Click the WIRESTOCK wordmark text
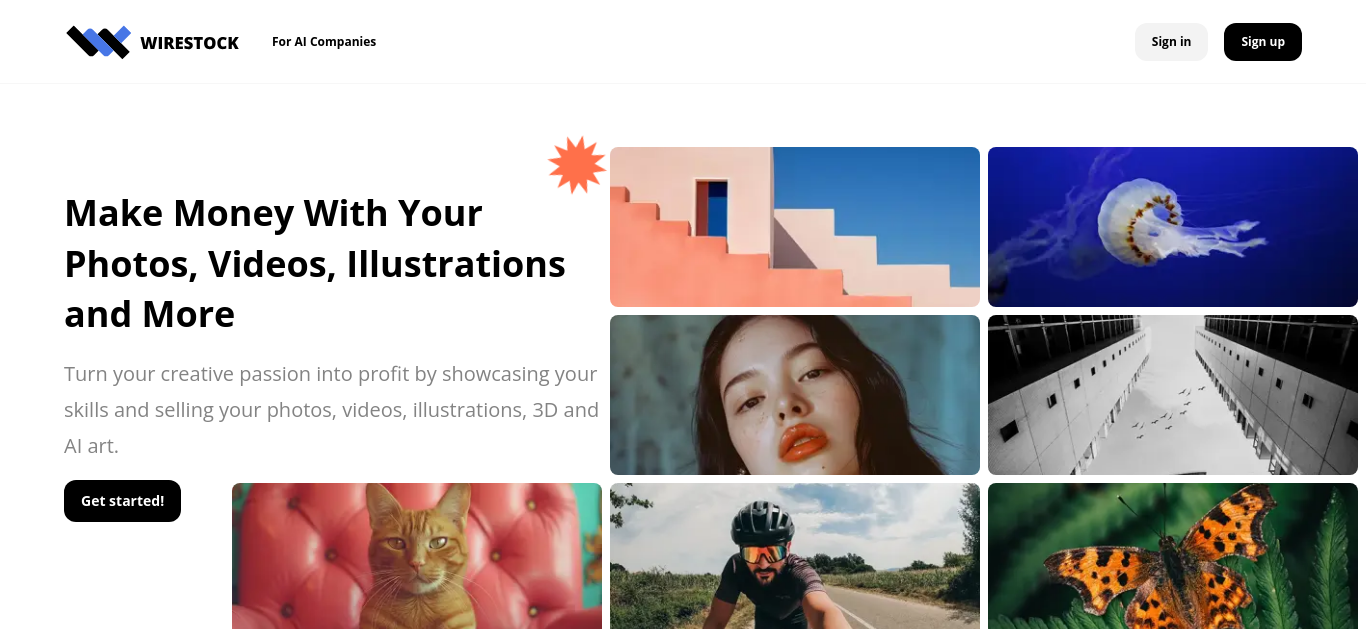1366x629 pixels. coord(190,43)
